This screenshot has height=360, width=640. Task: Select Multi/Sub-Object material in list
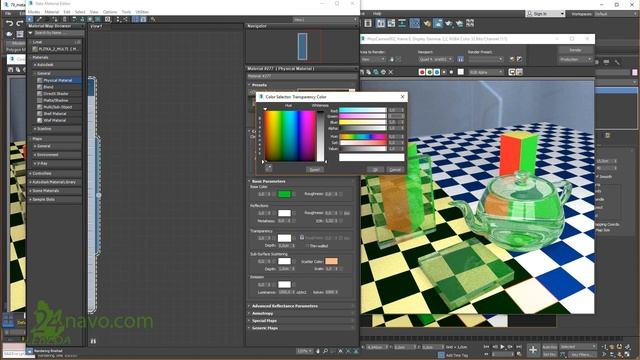[x=58, y=107]
